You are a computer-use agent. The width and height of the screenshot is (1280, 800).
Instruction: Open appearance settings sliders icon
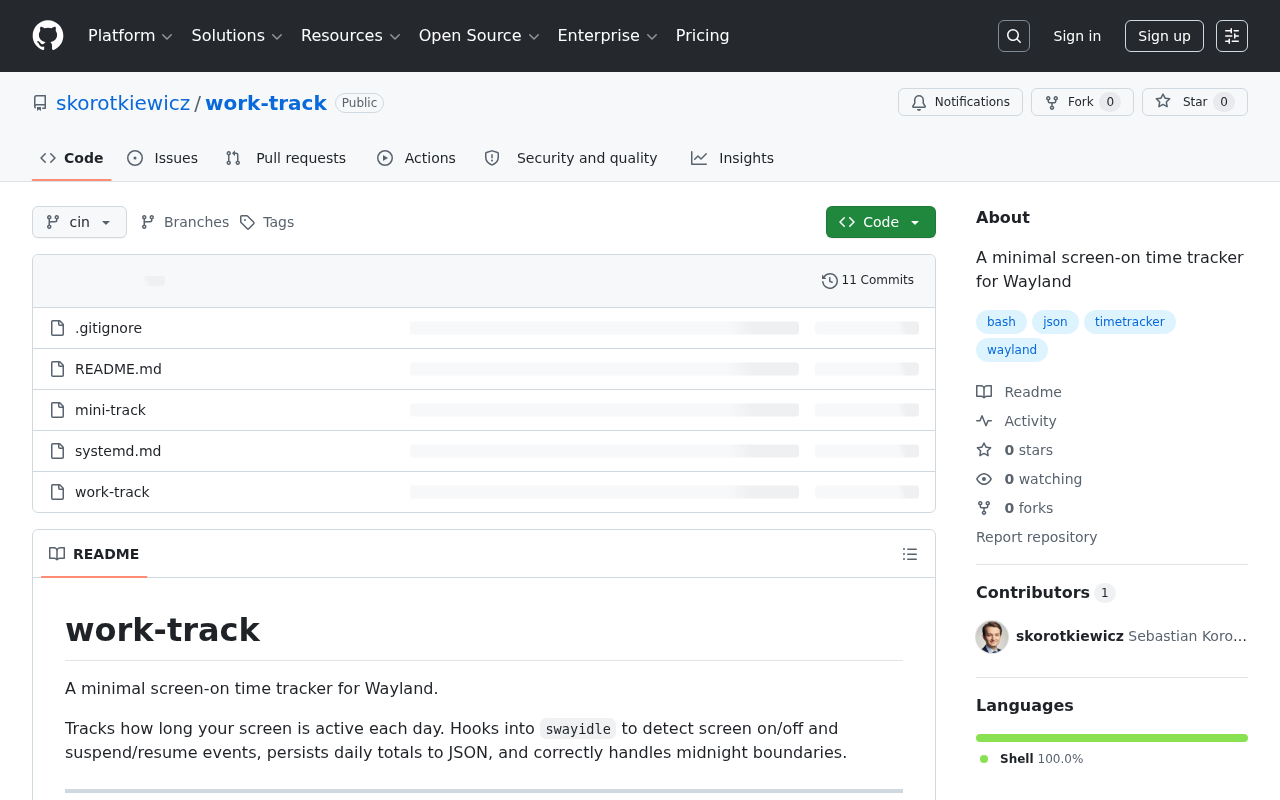coord(1232,36)
